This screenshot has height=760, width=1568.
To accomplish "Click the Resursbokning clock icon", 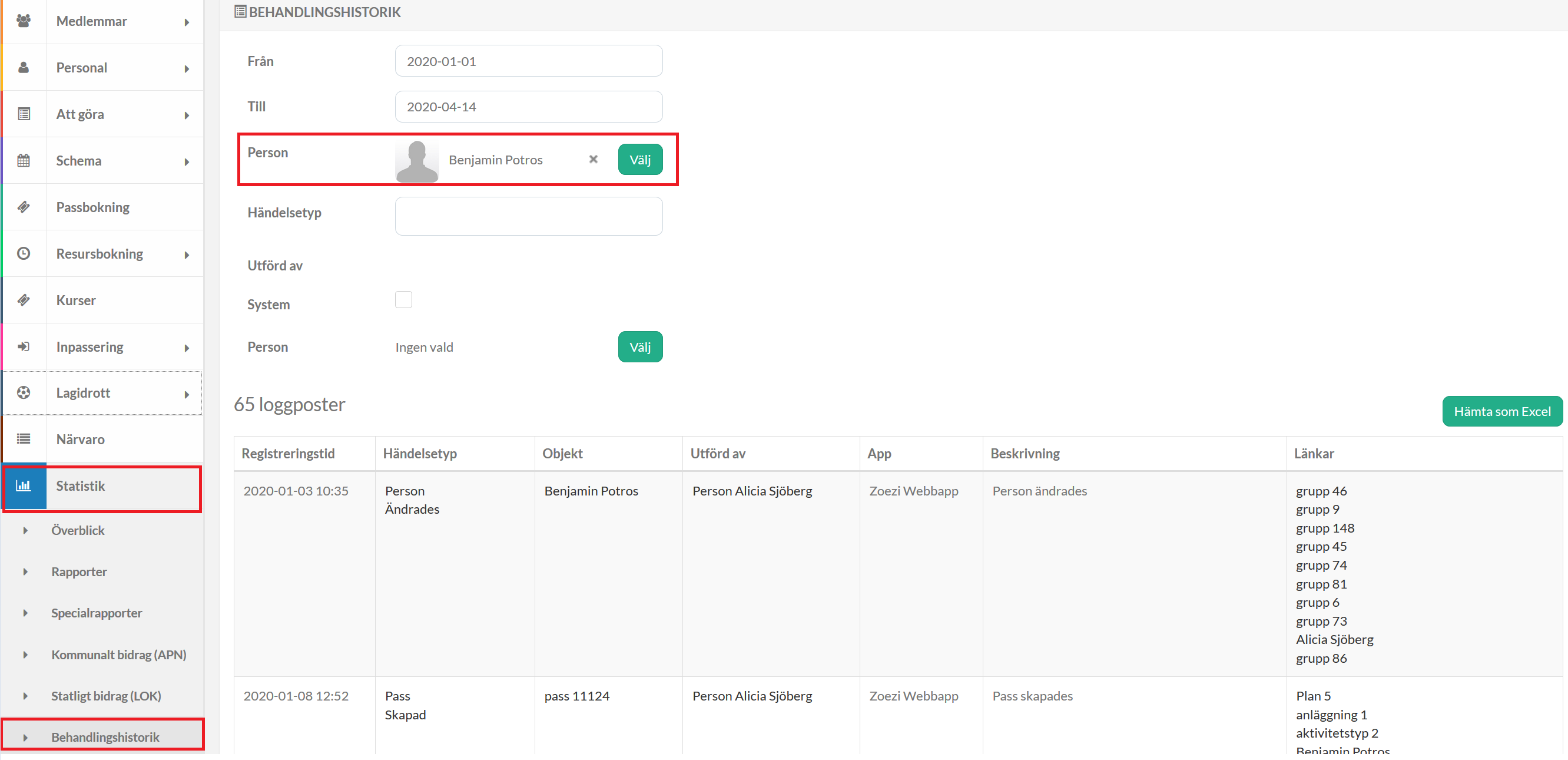I will click(24, 254).
